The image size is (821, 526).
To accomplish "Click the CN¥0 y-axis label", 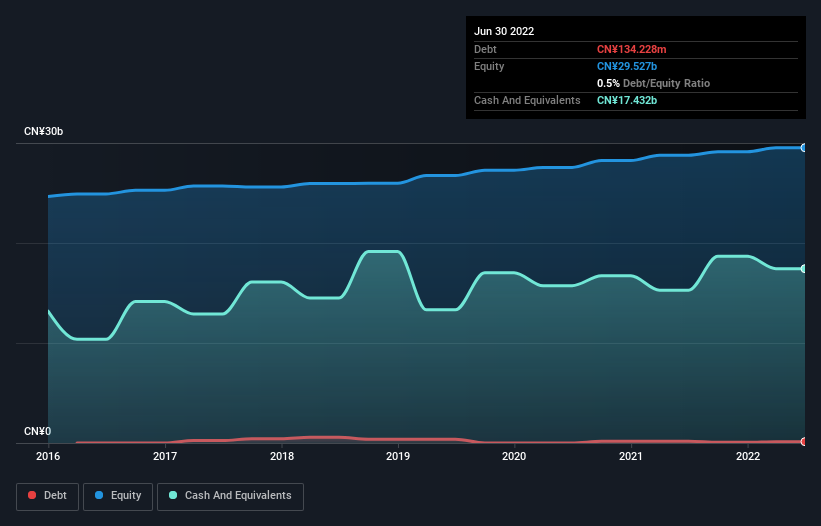I will click(x=38, y=431).
